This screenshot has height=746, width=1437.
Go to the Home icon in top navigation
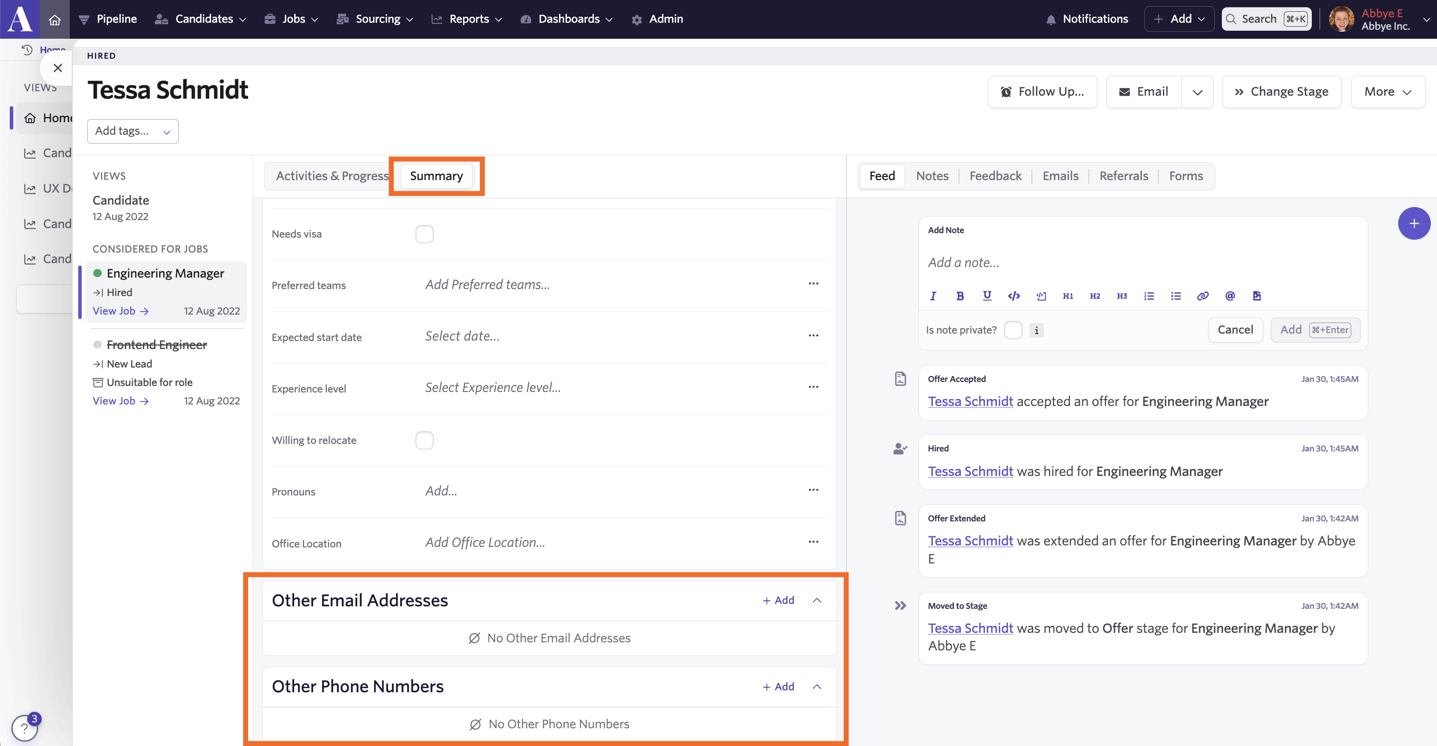coord(54,19)
